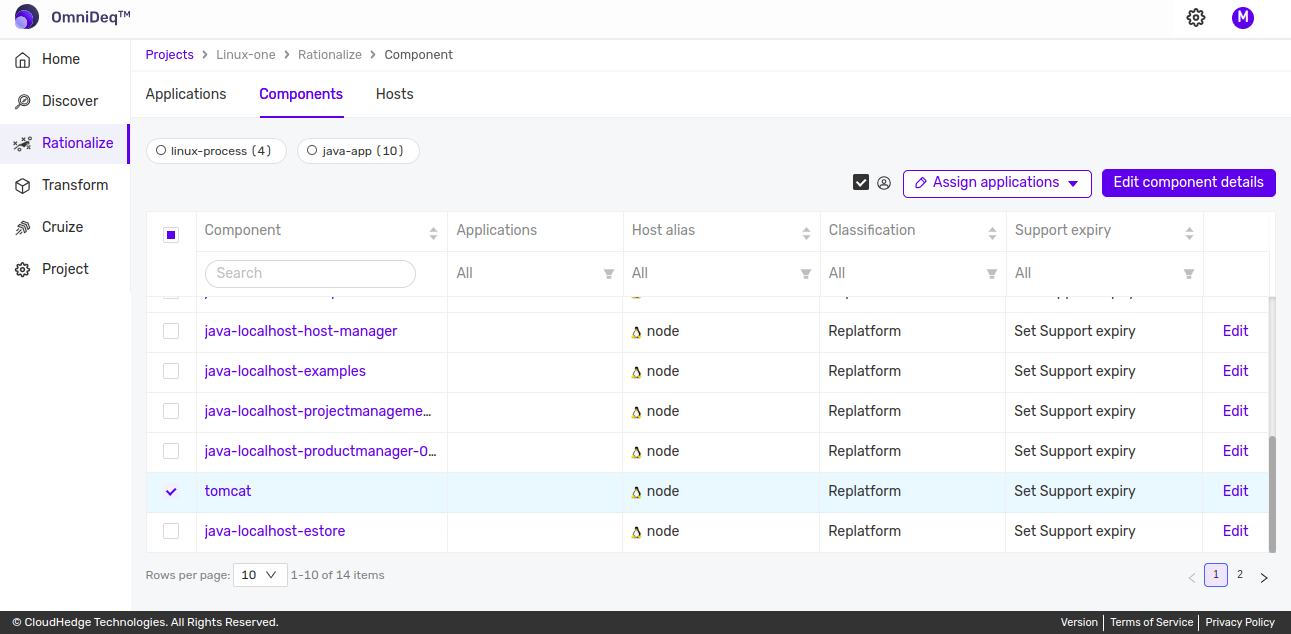This screenshot has width=1291, height=634.
Task: Click the Discover sidebar icon
Action: click(x=22, y=102)
